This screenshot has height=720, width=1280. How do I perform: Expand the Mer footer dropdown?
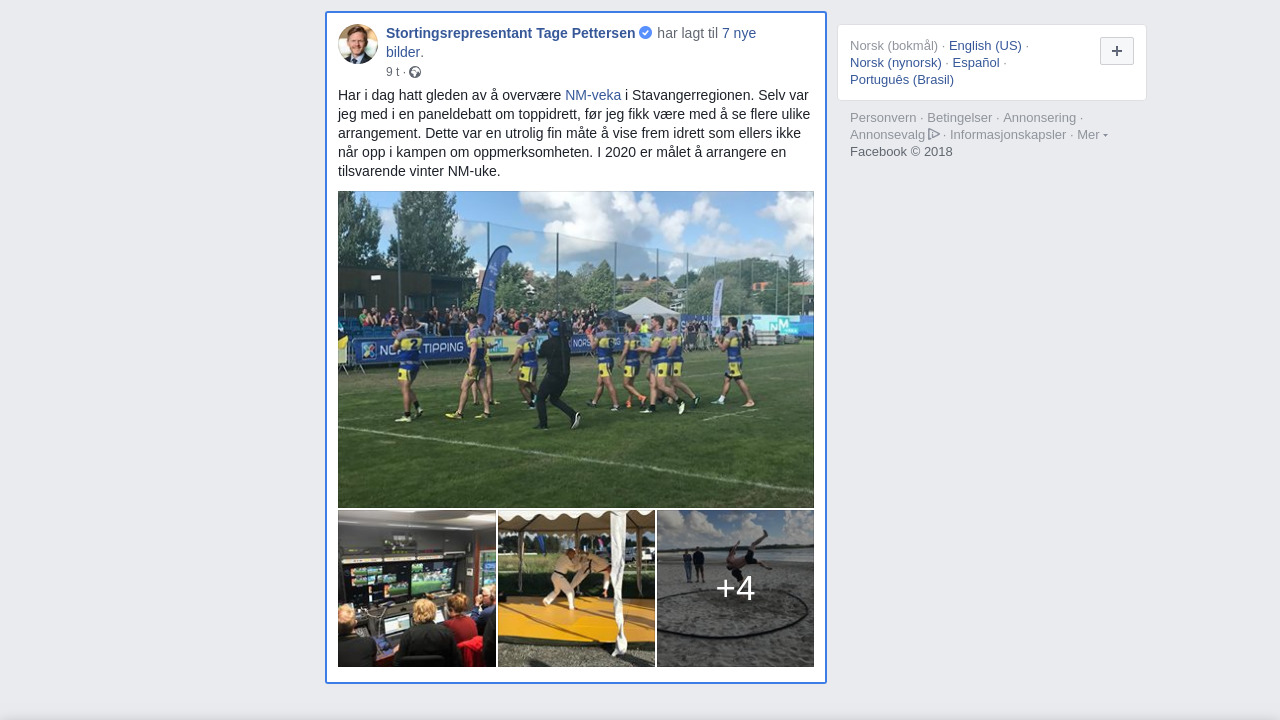click(x=1092, y=134)
